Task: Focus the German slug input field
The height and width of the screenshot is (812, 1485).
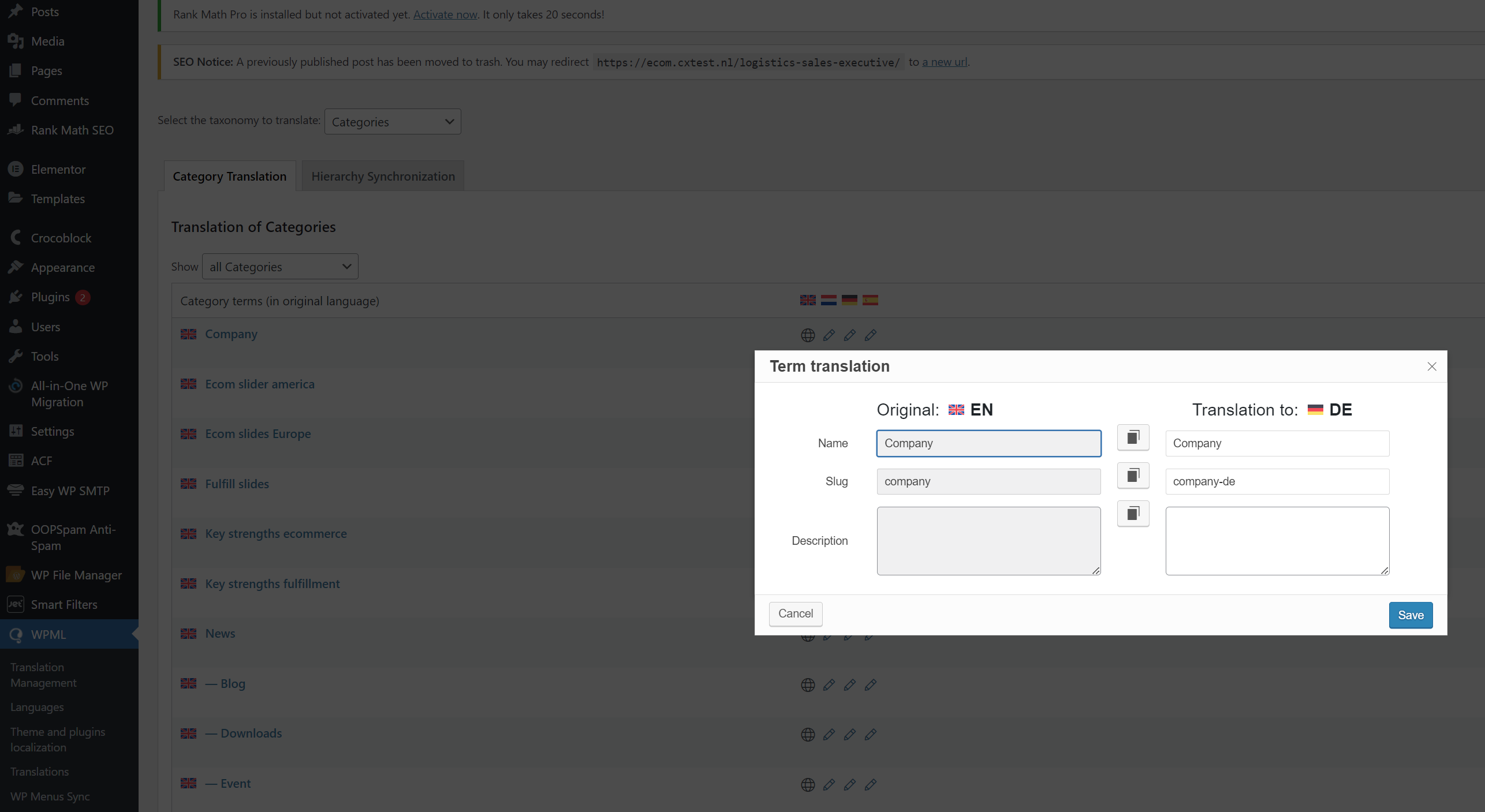Action: [x=1277, y=481]
